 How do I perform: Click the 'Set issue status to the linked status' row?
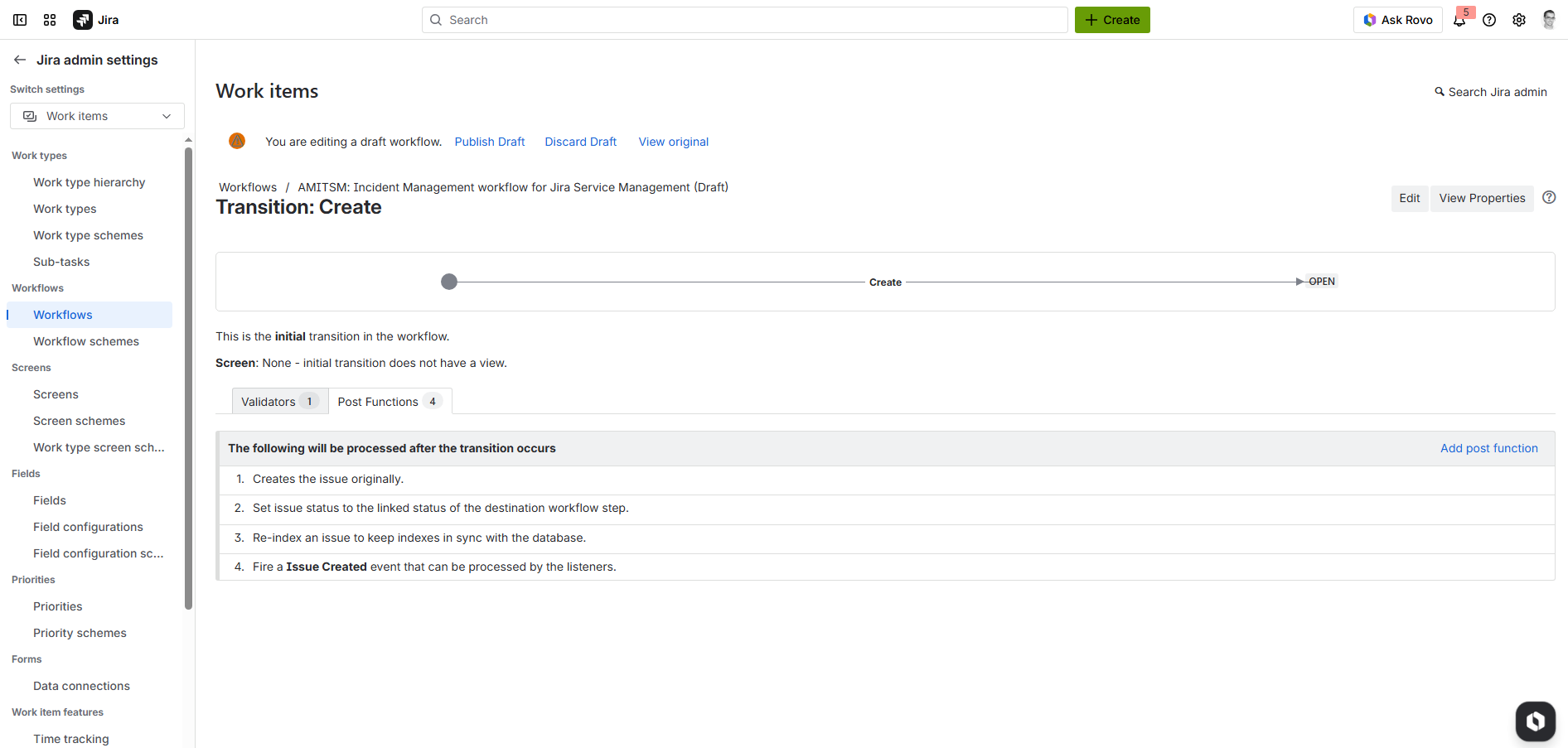[x=885, y=509]
